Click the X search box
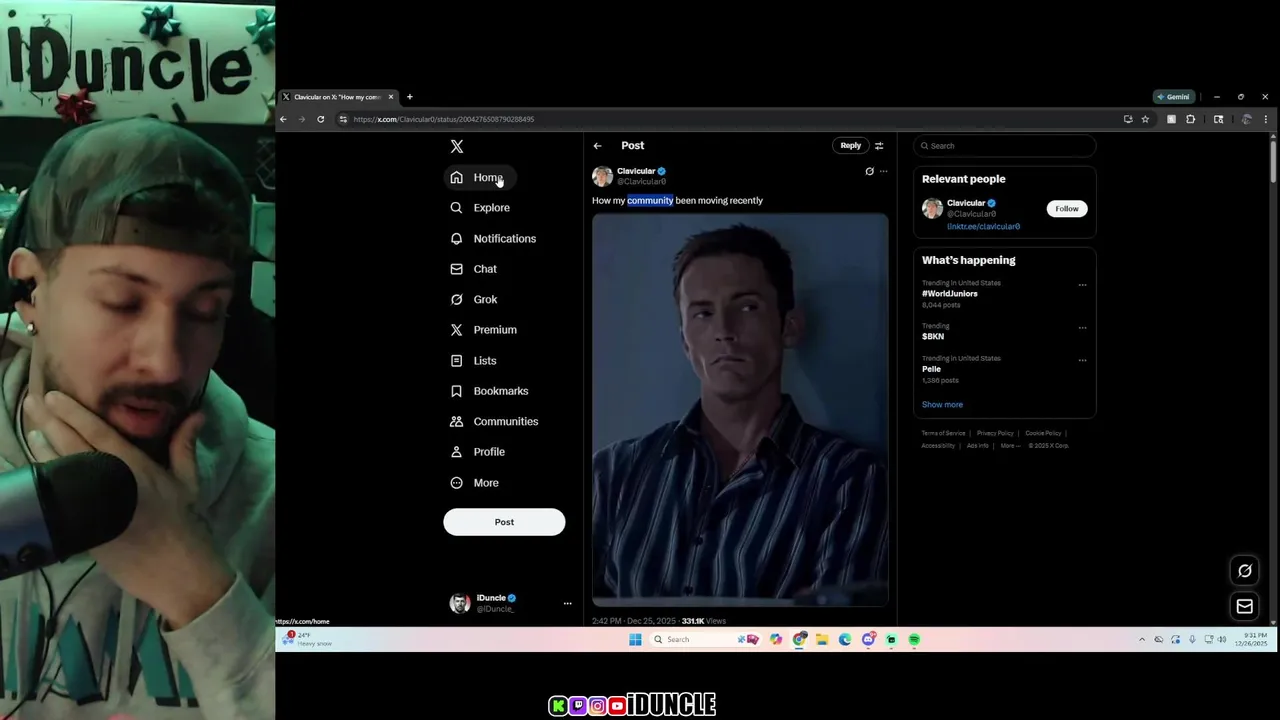Image resolution: width=1280 pixels, height=720 pixels. tap(1004, 146)
